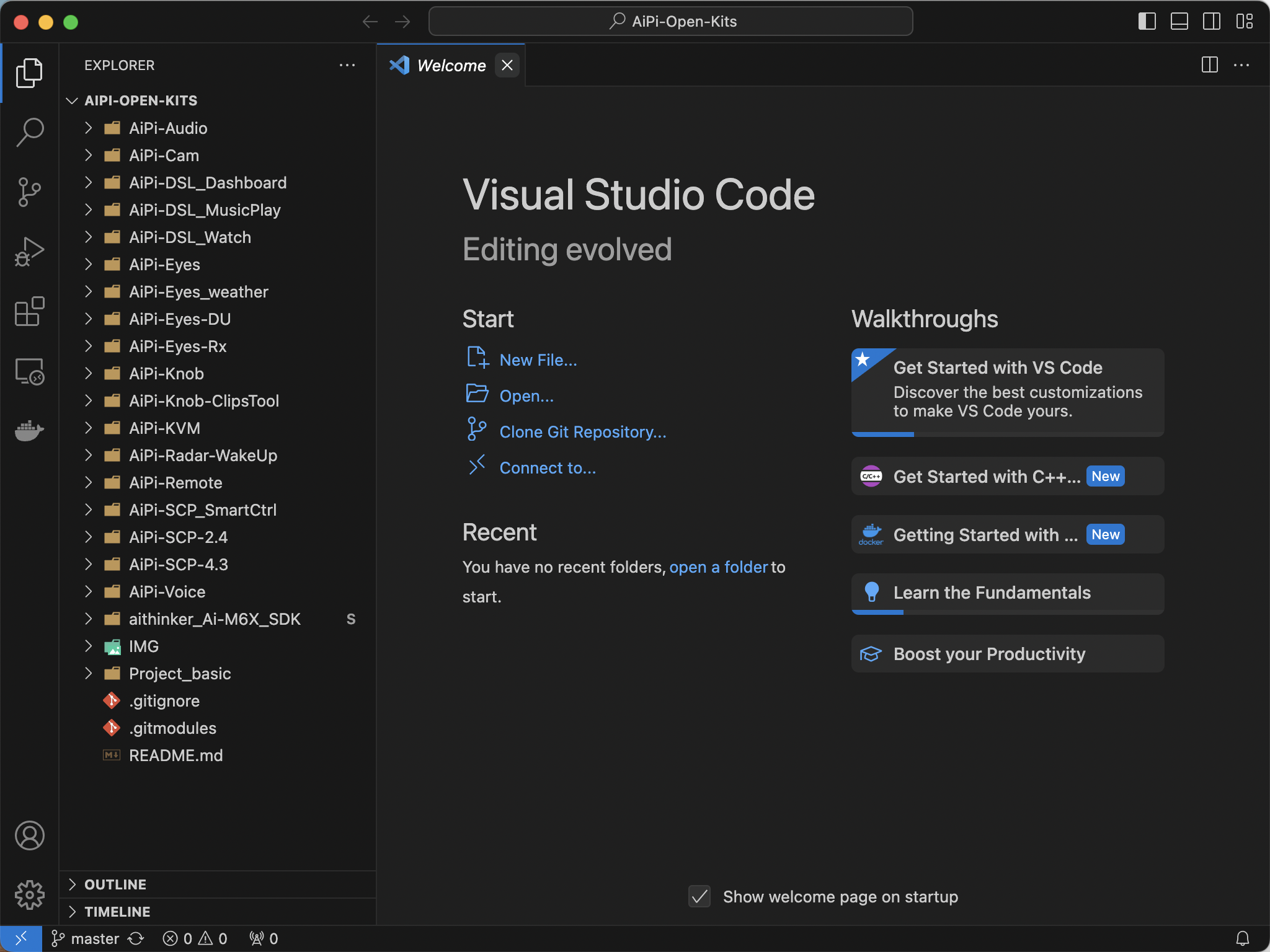Open Run and Debug view icon
The height and width of the screenshot is (952, 1270).
pos(29,252)
